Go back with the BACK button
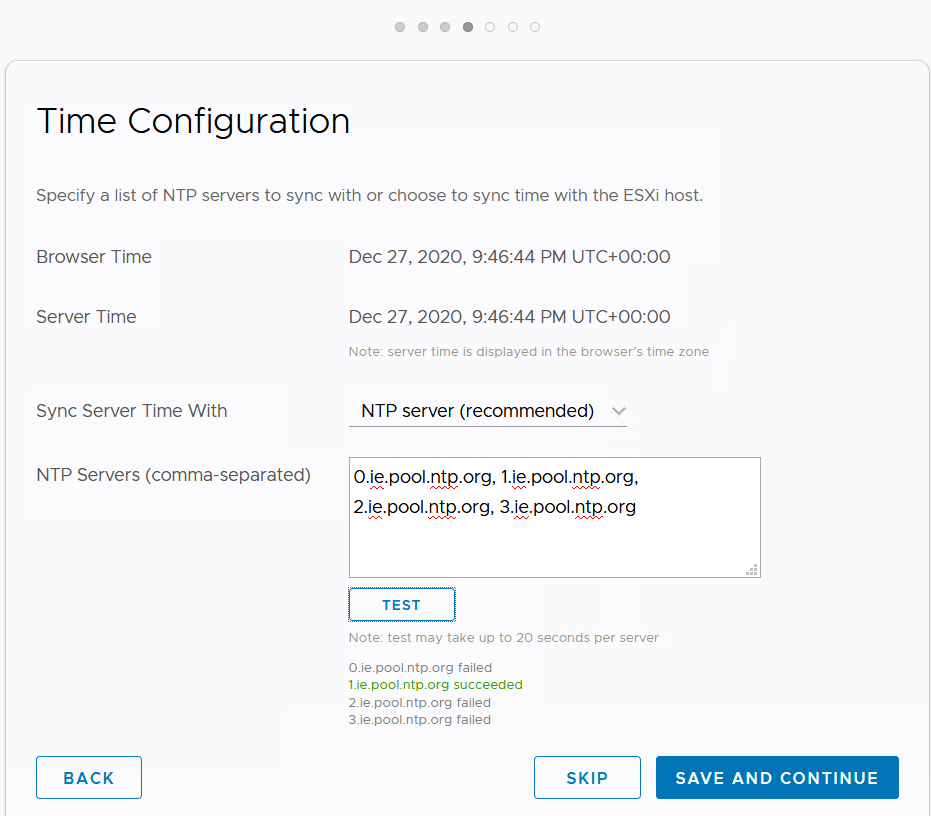Viewport: 931px width, 816px height. [x=89, y=778]
